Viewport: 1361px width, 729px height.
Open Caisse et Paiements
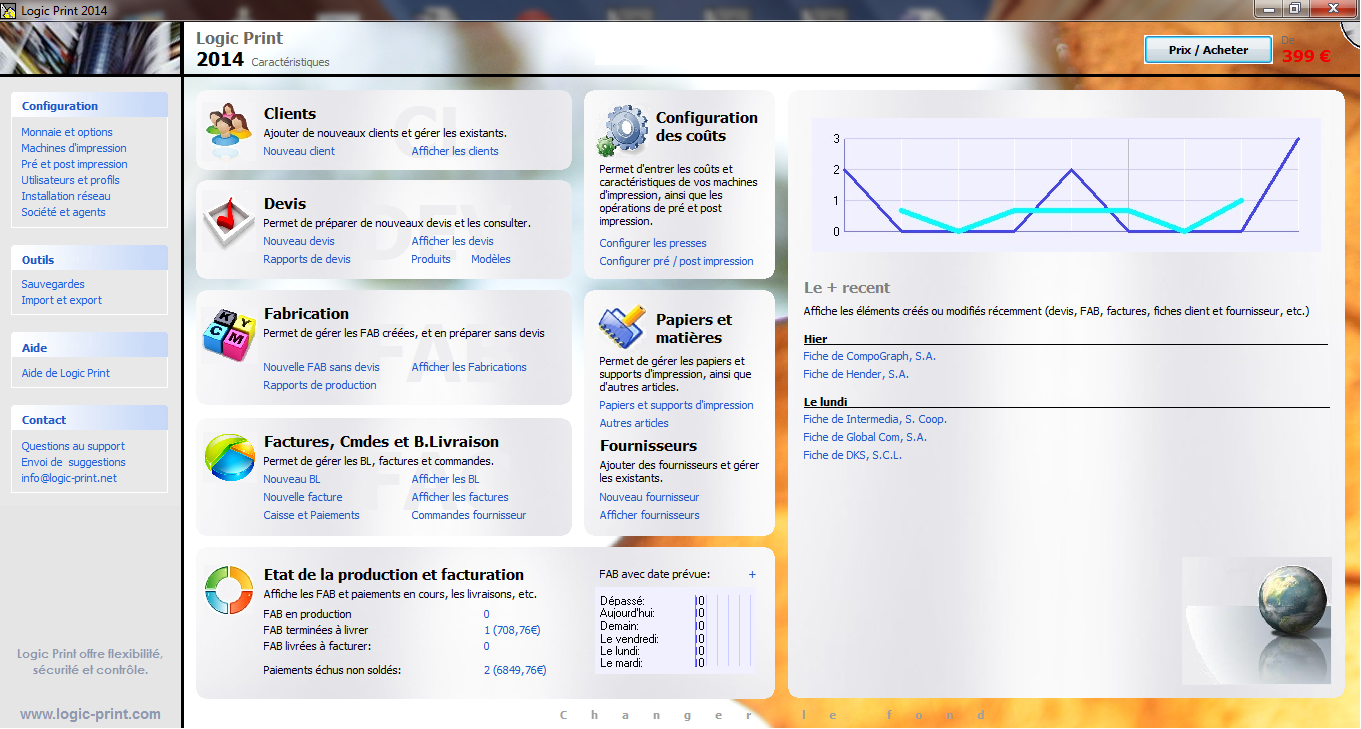click(x=311, y=515)
